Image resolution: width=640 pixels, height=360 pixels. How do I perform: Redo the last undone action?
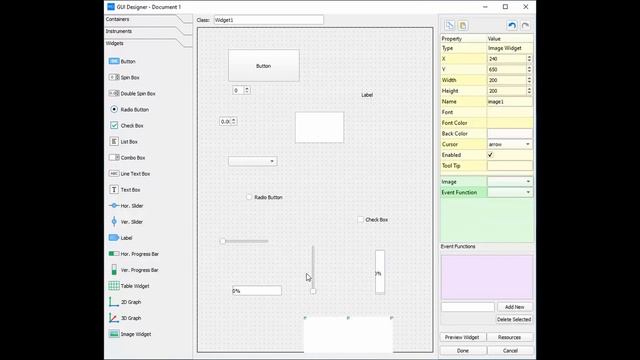point(525,25)
